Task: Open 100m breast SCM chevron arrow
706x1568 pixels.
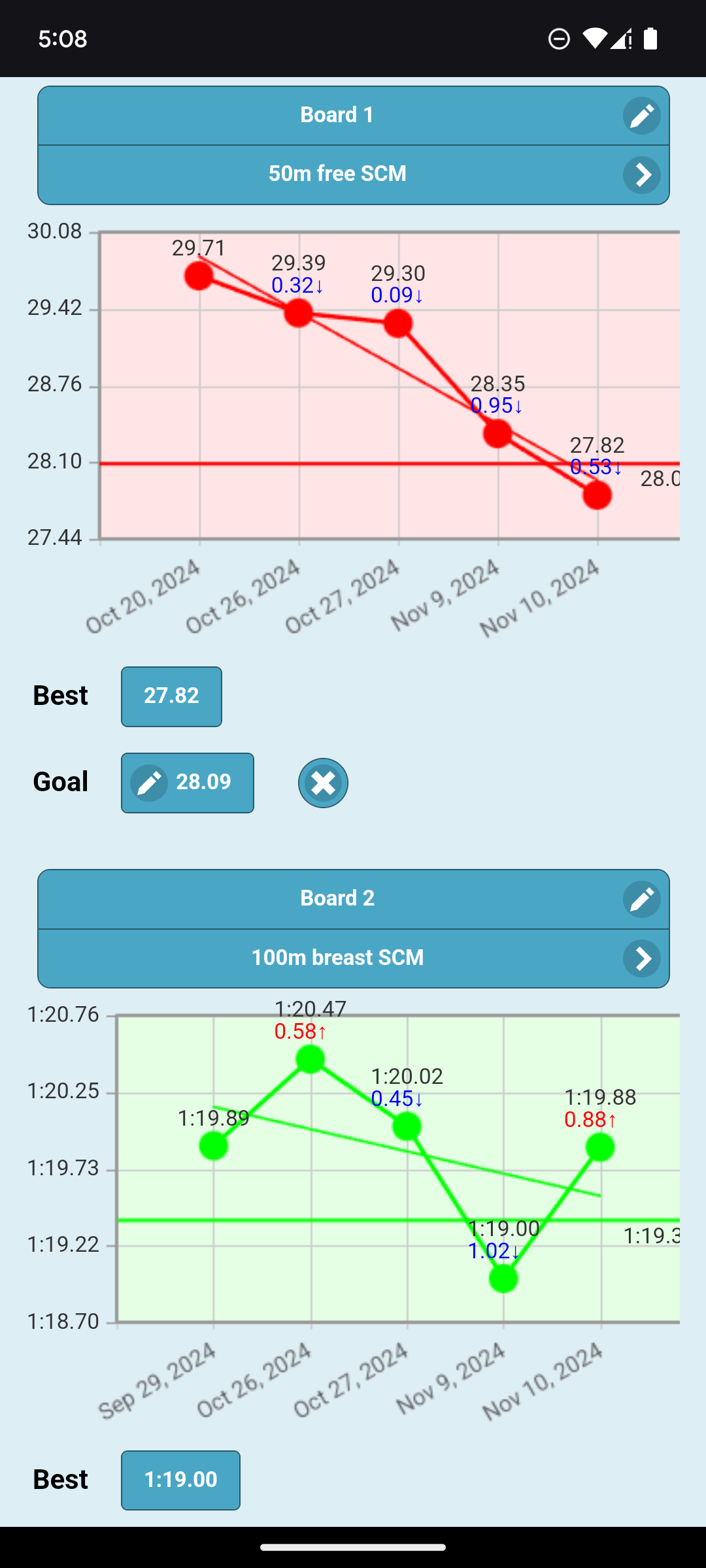Action: pos(641,958)
